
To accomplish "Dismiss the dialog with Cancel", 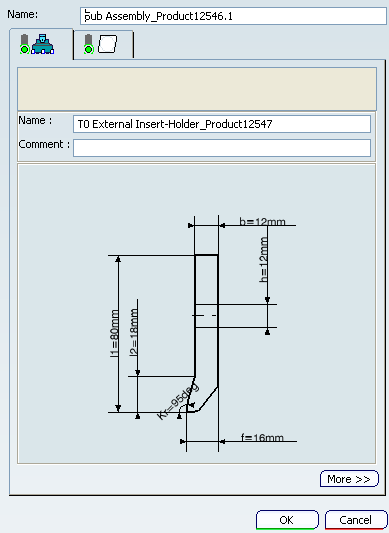I will tap(355, 520).
